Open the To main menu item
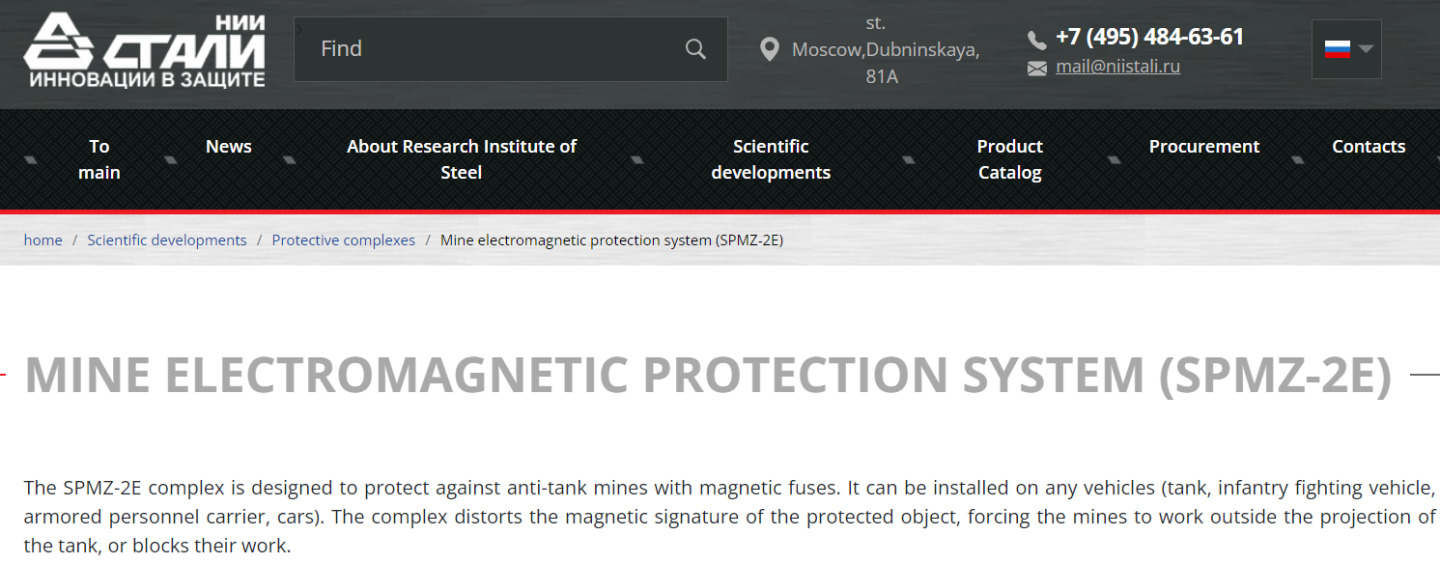This screenshot has height=564, width=1440. 99,159
